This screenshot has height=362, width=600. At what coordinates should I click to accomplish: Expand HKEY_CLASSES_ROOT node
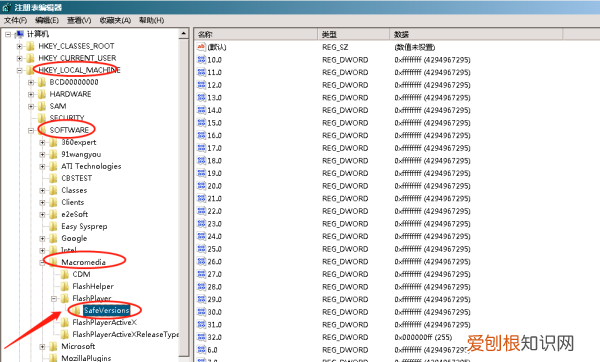[19, 46]
